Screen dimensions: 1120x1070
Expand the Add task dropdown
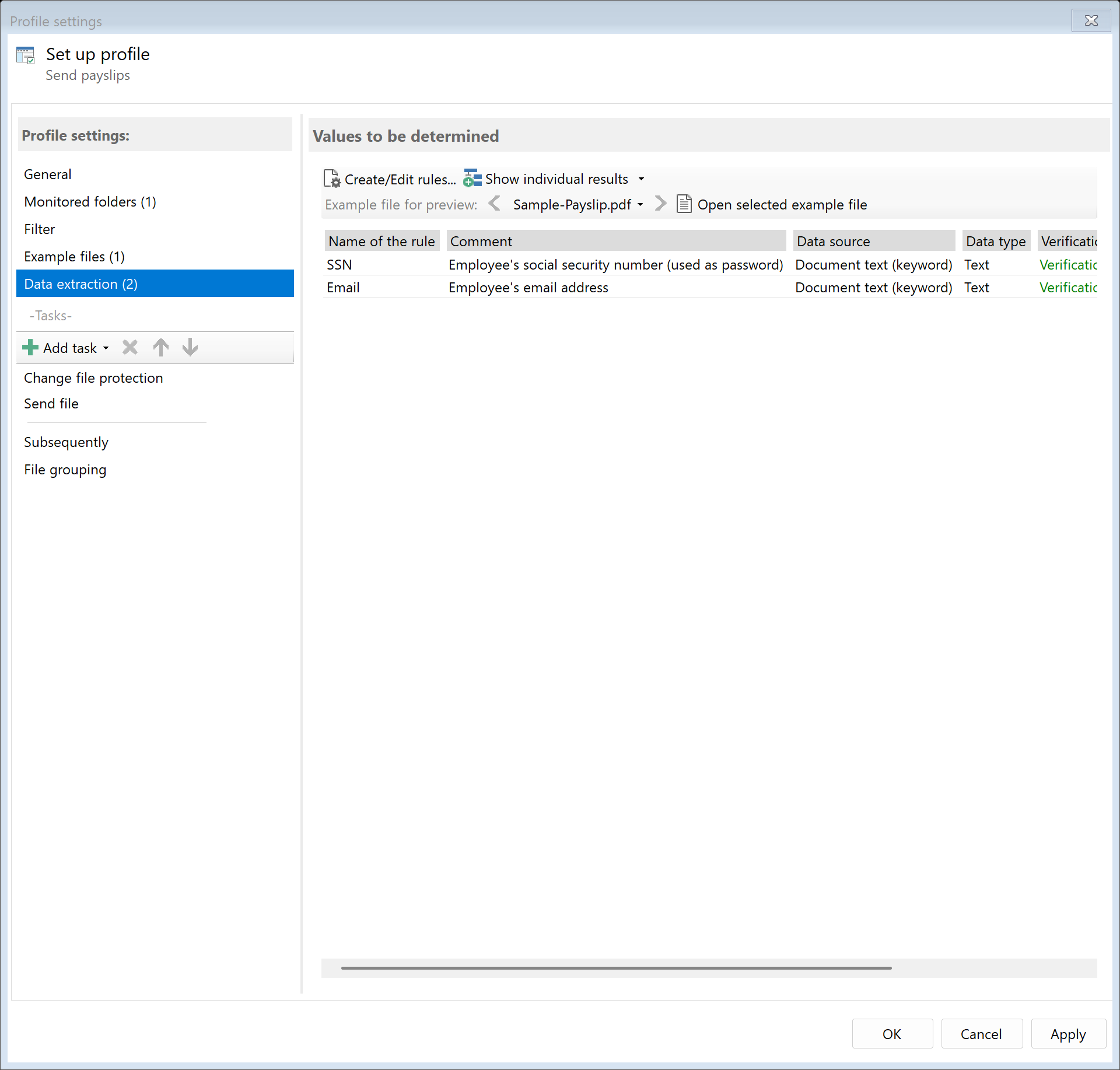pos(106,347)
